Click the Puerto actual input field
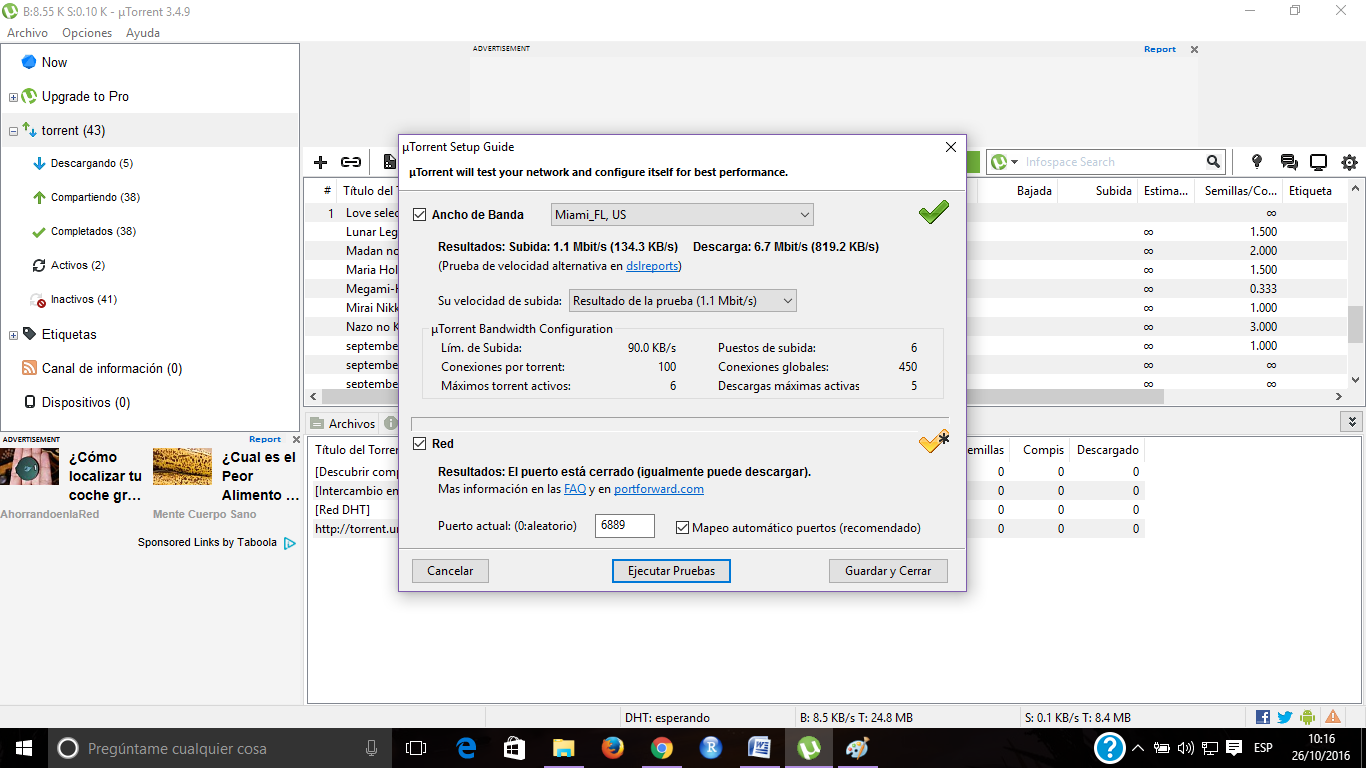 coord(625,526)
